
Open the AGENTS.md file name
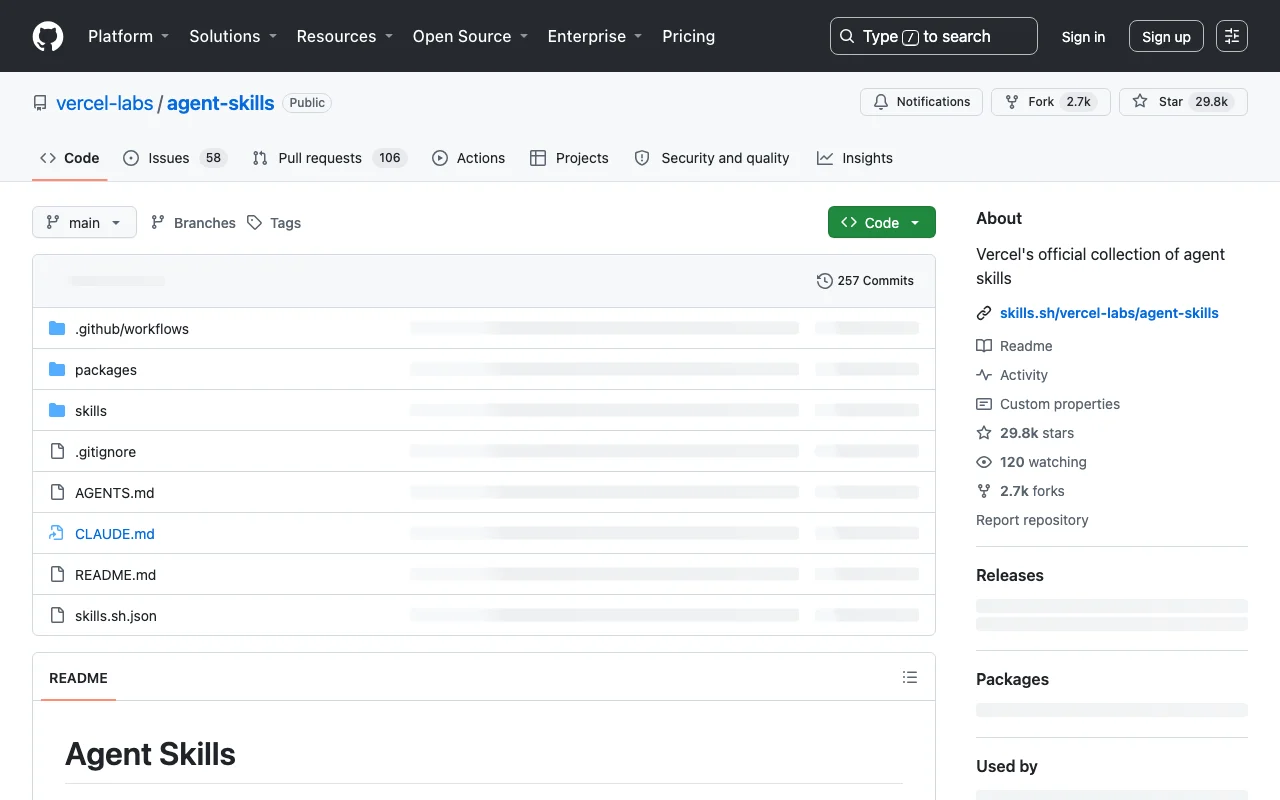click(x=115, y=492)
